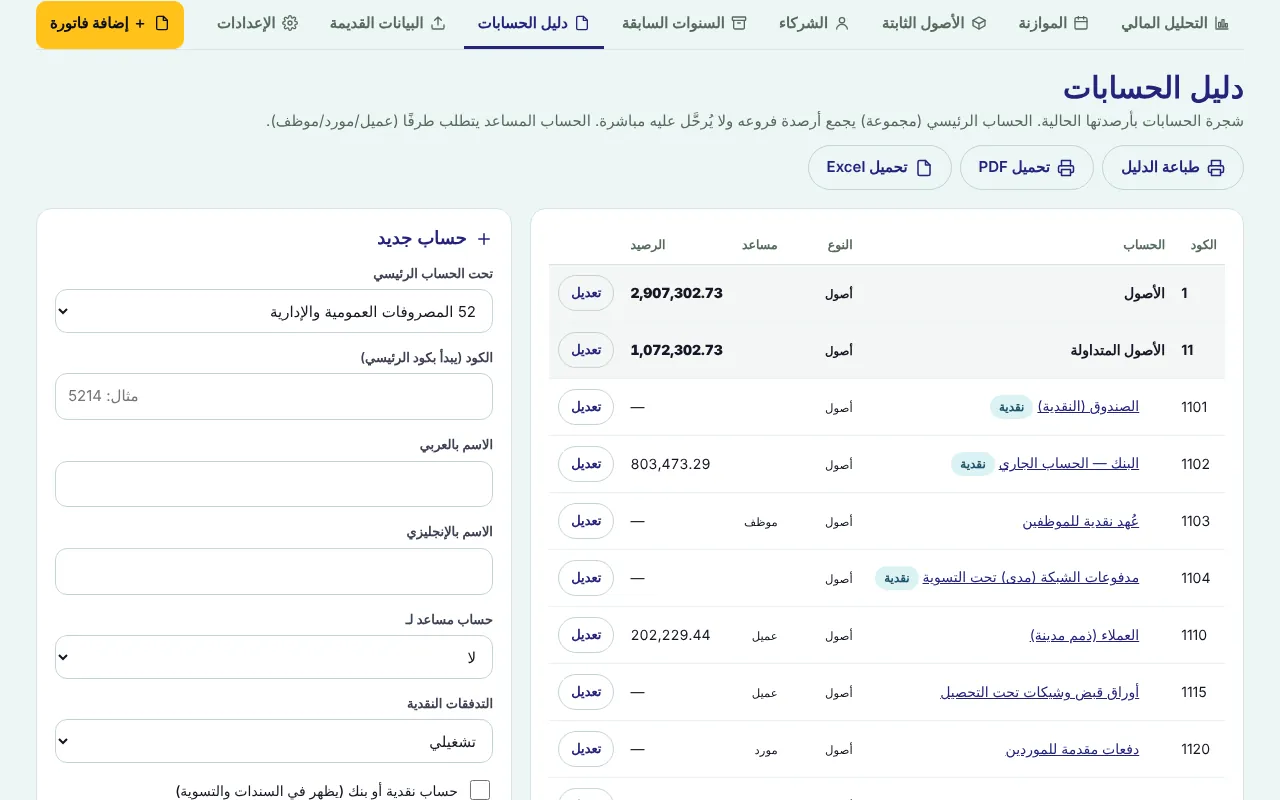This screenshot has height=800, width=1280.
Task: Focus the الاسم بالإنجليزي input field
Action: click(274, 571)
